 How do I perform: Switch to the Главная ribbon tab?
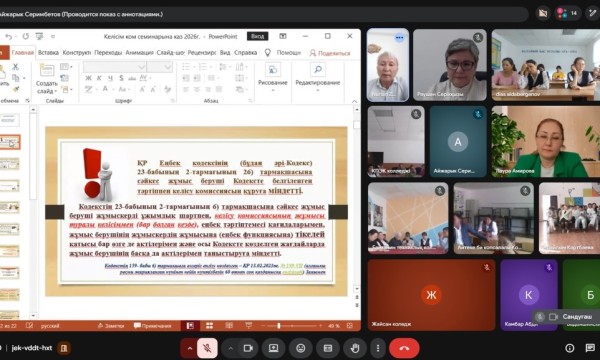point(22,52)
